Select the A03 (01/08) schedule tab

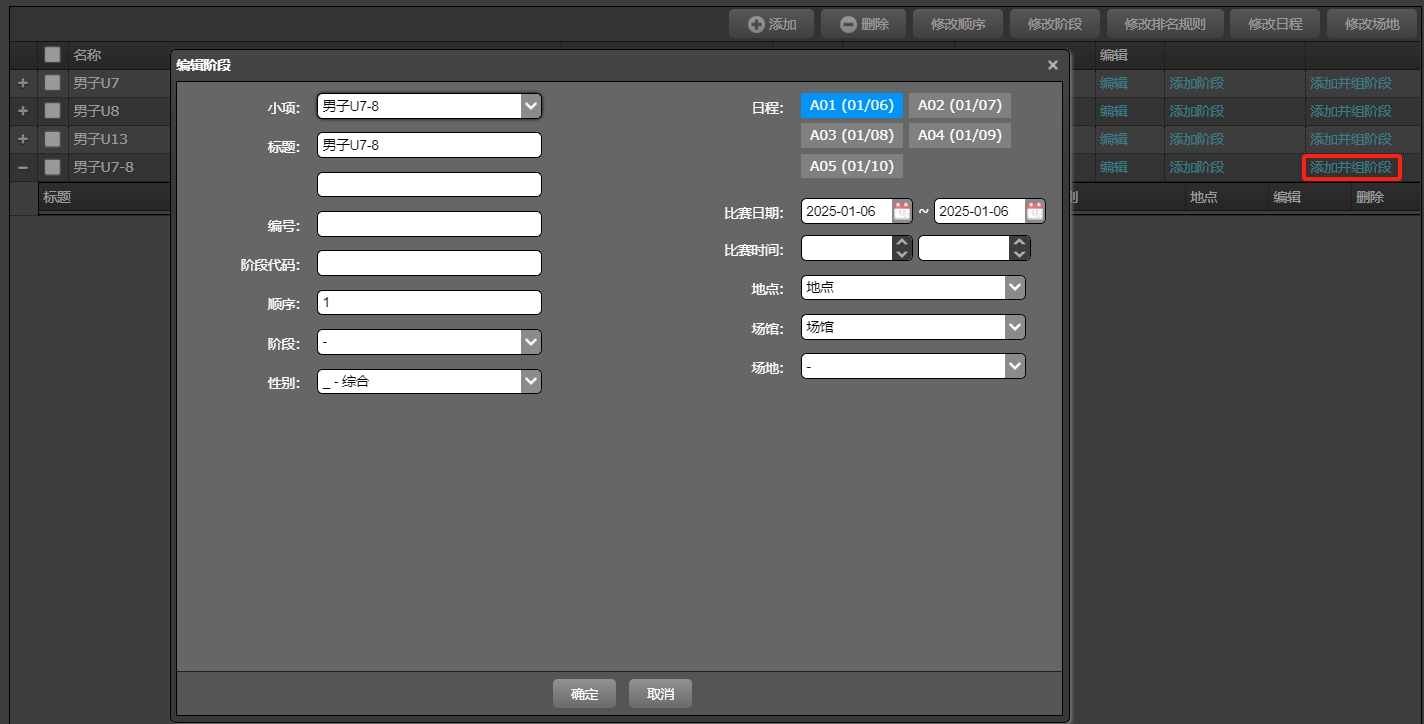851,135
